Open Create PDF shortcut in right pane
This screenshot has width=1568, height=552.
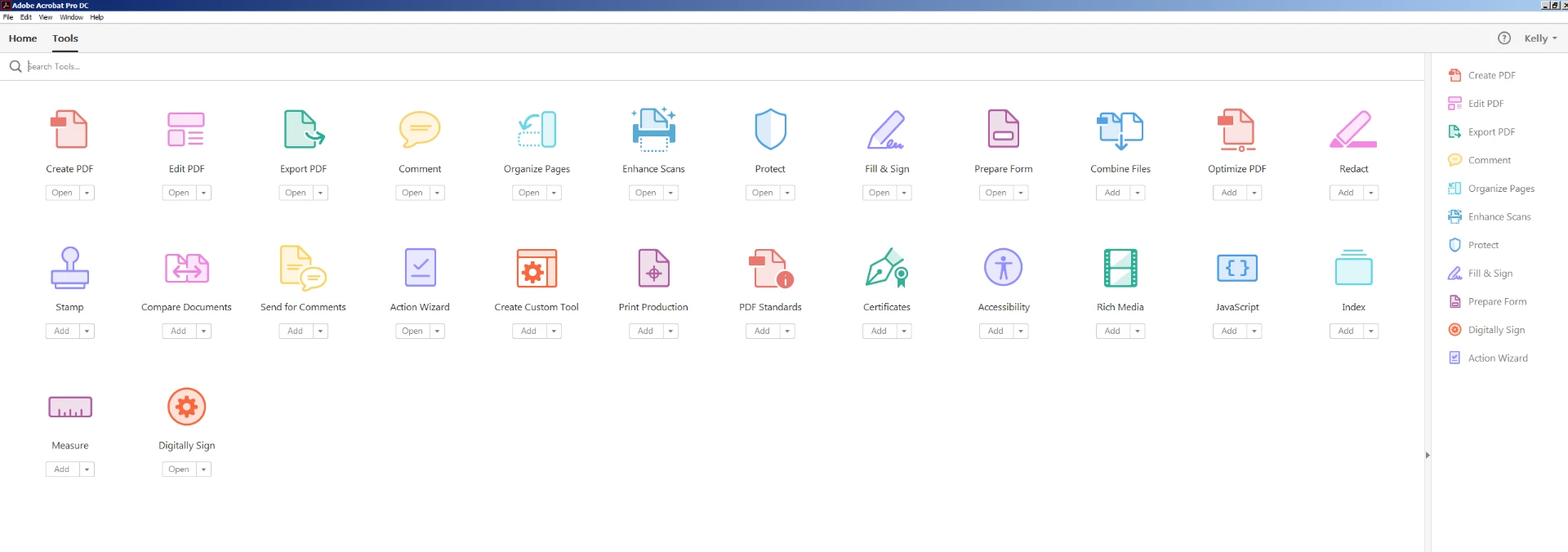point(1482,75)
